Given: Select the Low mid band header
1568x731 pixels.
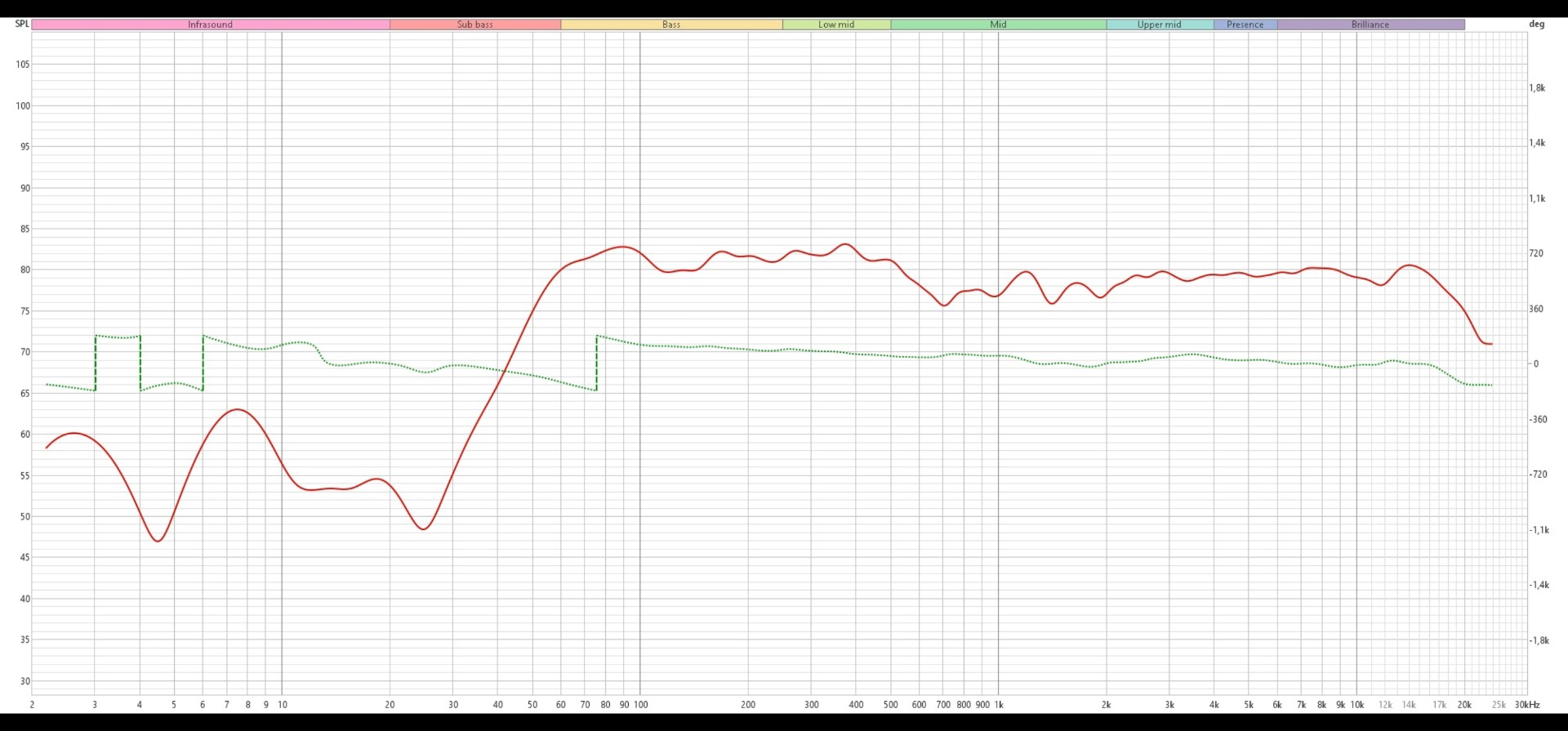Looking at the screenshot, I should point(836,25).
